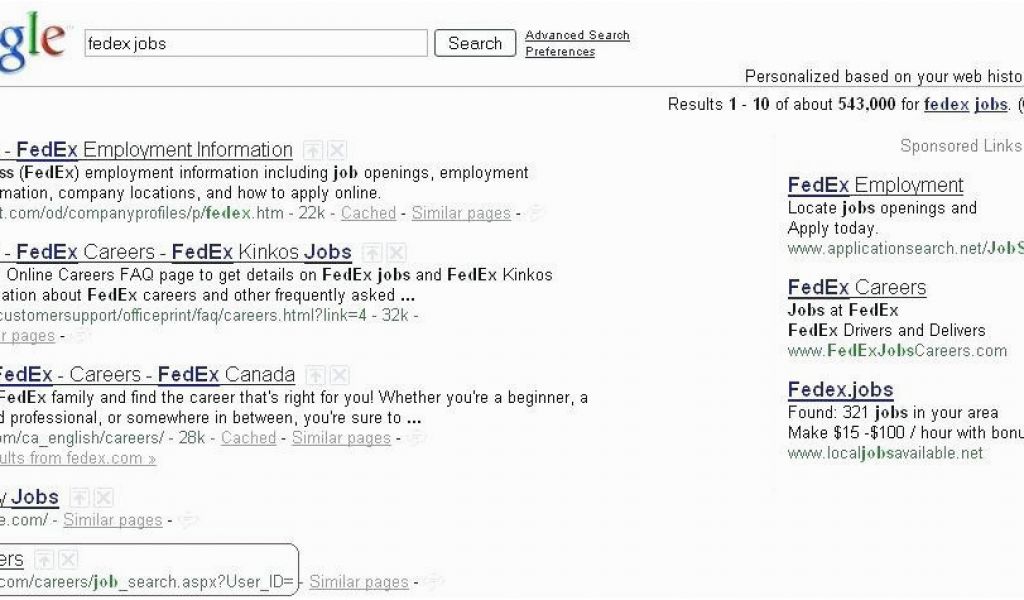Open the Fedex.jobs sponsored link

[x=840, y=390]
